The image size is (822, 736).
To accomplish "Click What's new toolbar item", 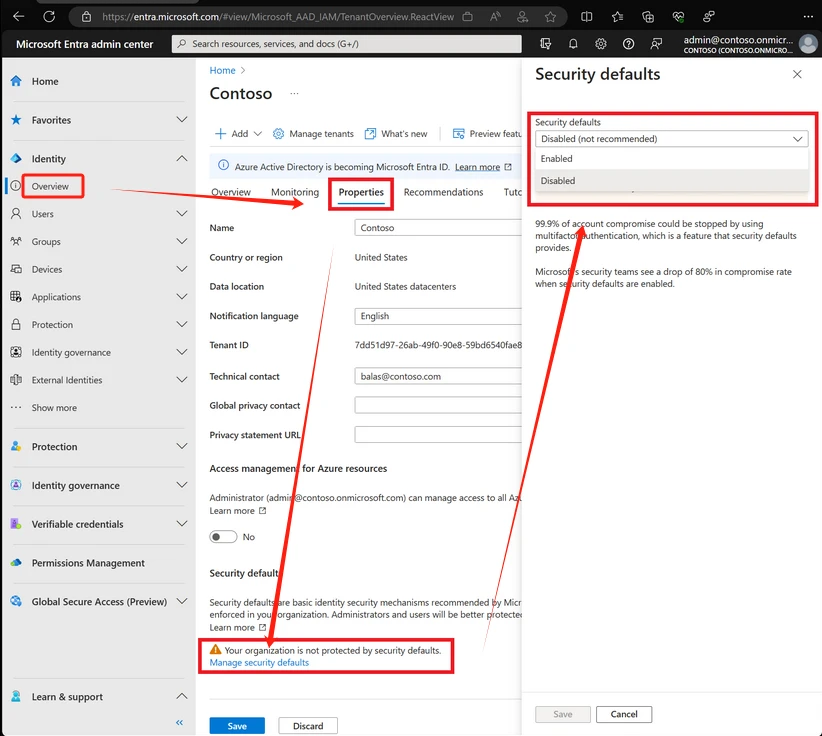I will [396, 134].
